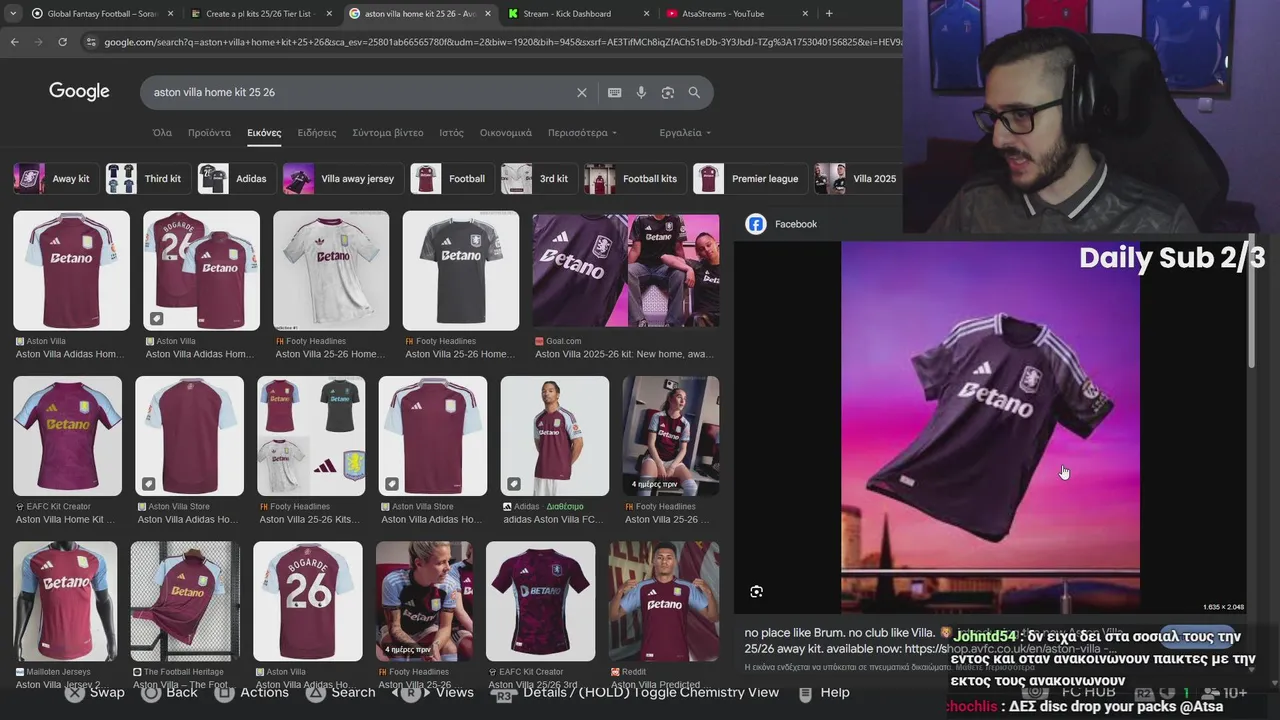1280x720 pixels.
Task: Start voice search with microphone icon
Action: point(641,92)
